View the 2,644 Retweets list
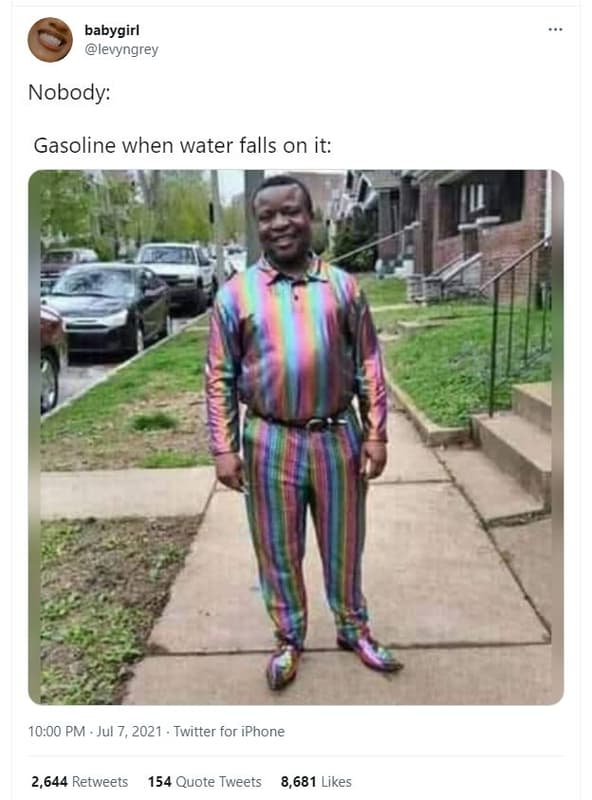The image size is (592, 800). coord(80,782)
